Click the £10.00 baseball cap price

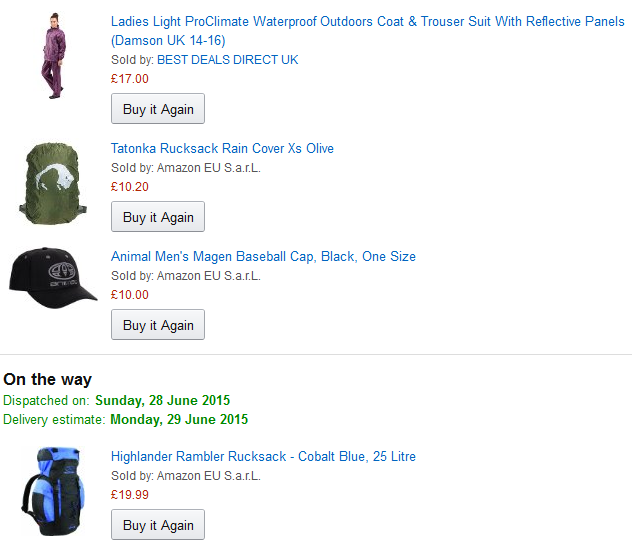pyautogui.click(x=130, y=295)
